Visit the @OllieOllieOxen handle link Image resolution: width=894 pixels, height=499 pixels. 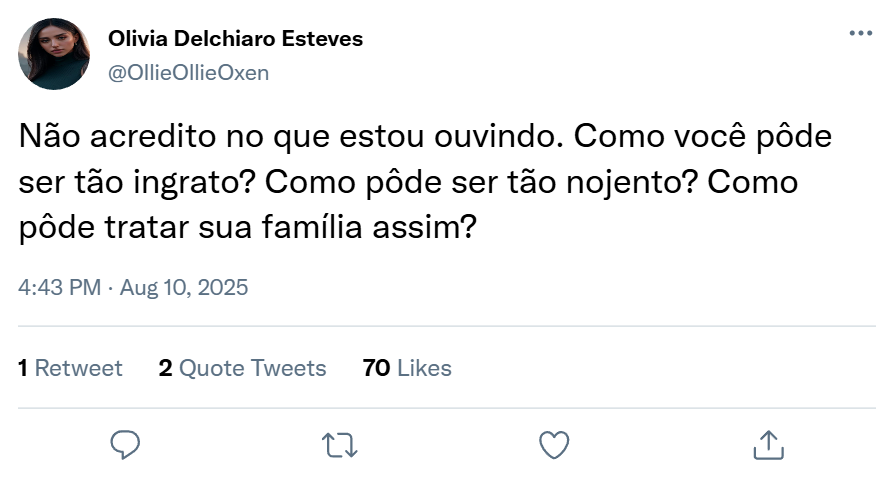point(189,72)
